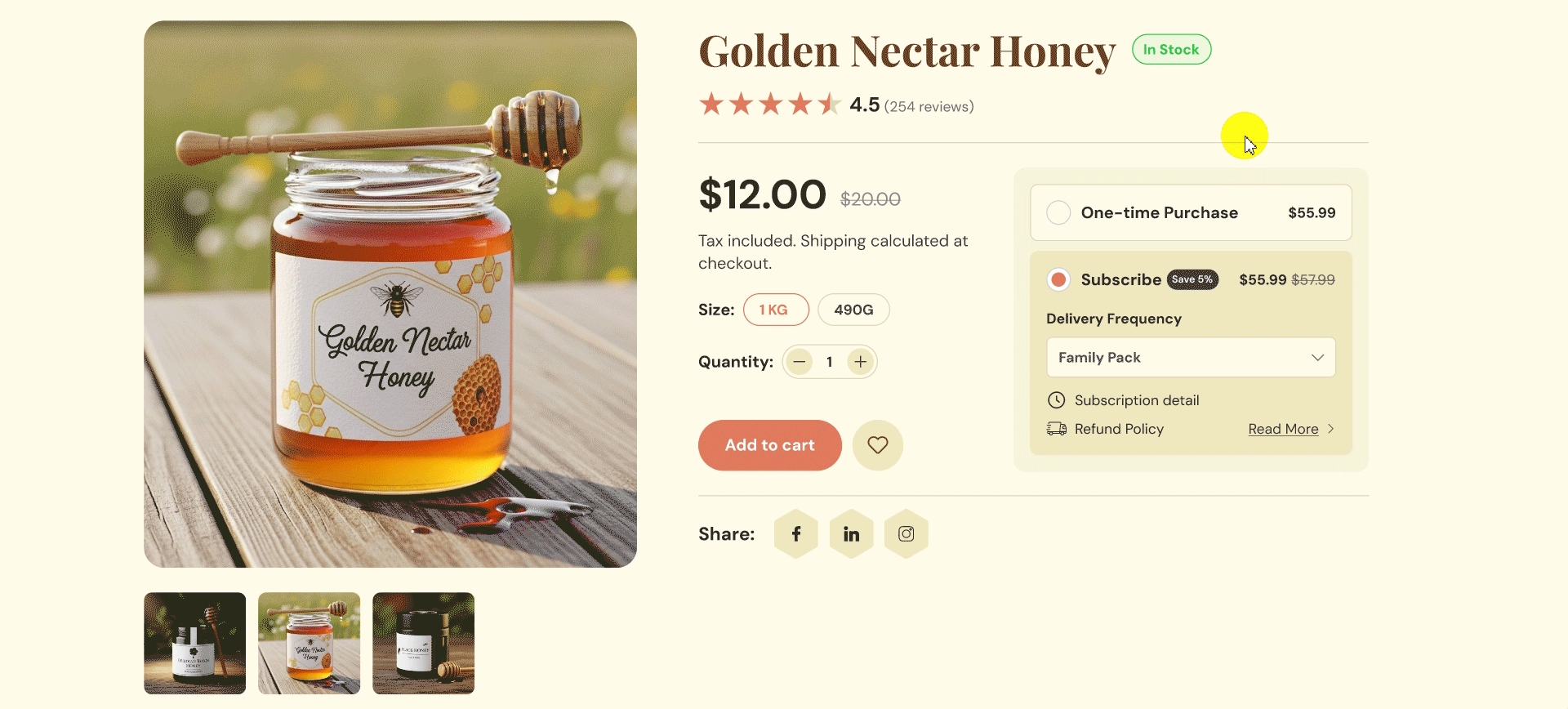Increase quantity with the plus icon
The width and height of the screenshot is (1568, 709).
[x=860, y=361]
